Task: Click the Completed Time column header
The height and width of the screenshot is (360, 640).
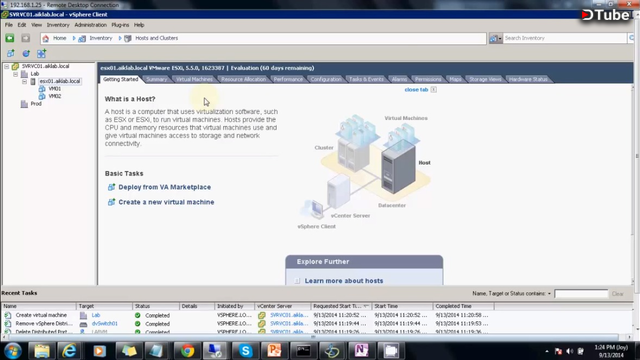Action: 463,306
